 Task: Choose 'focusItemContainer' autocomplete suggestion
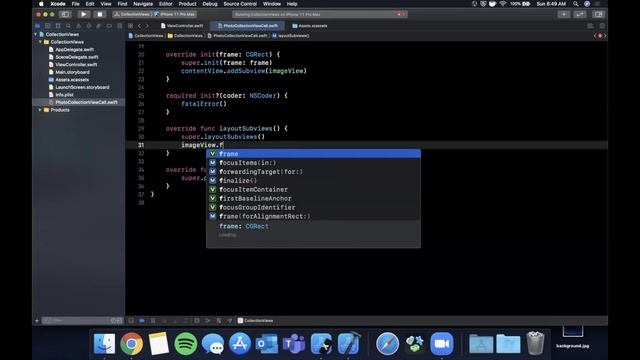tap(313, 189)
